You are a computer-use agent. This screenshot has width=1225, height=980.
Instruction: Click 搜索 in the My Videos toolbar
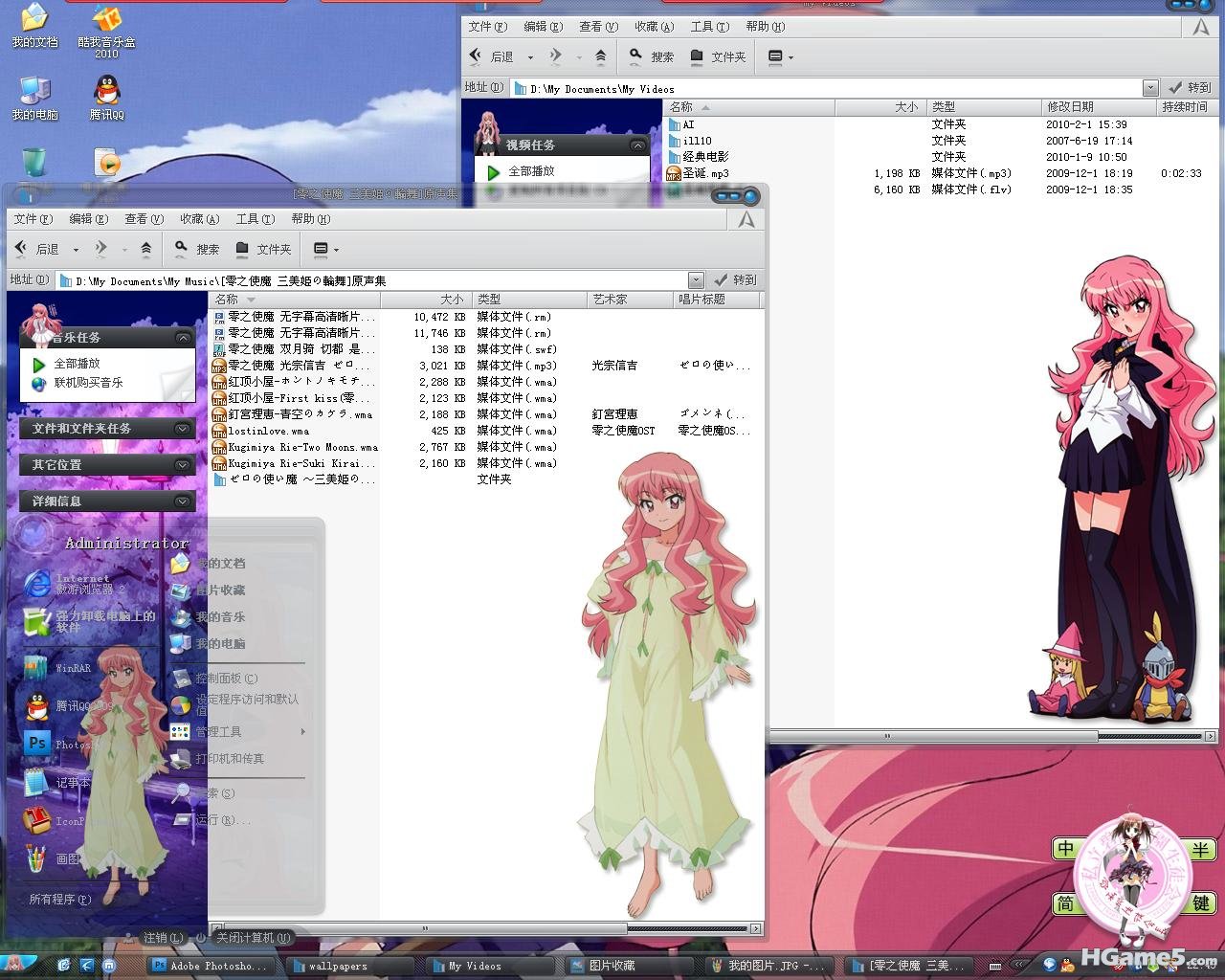[x=652, y=56]
